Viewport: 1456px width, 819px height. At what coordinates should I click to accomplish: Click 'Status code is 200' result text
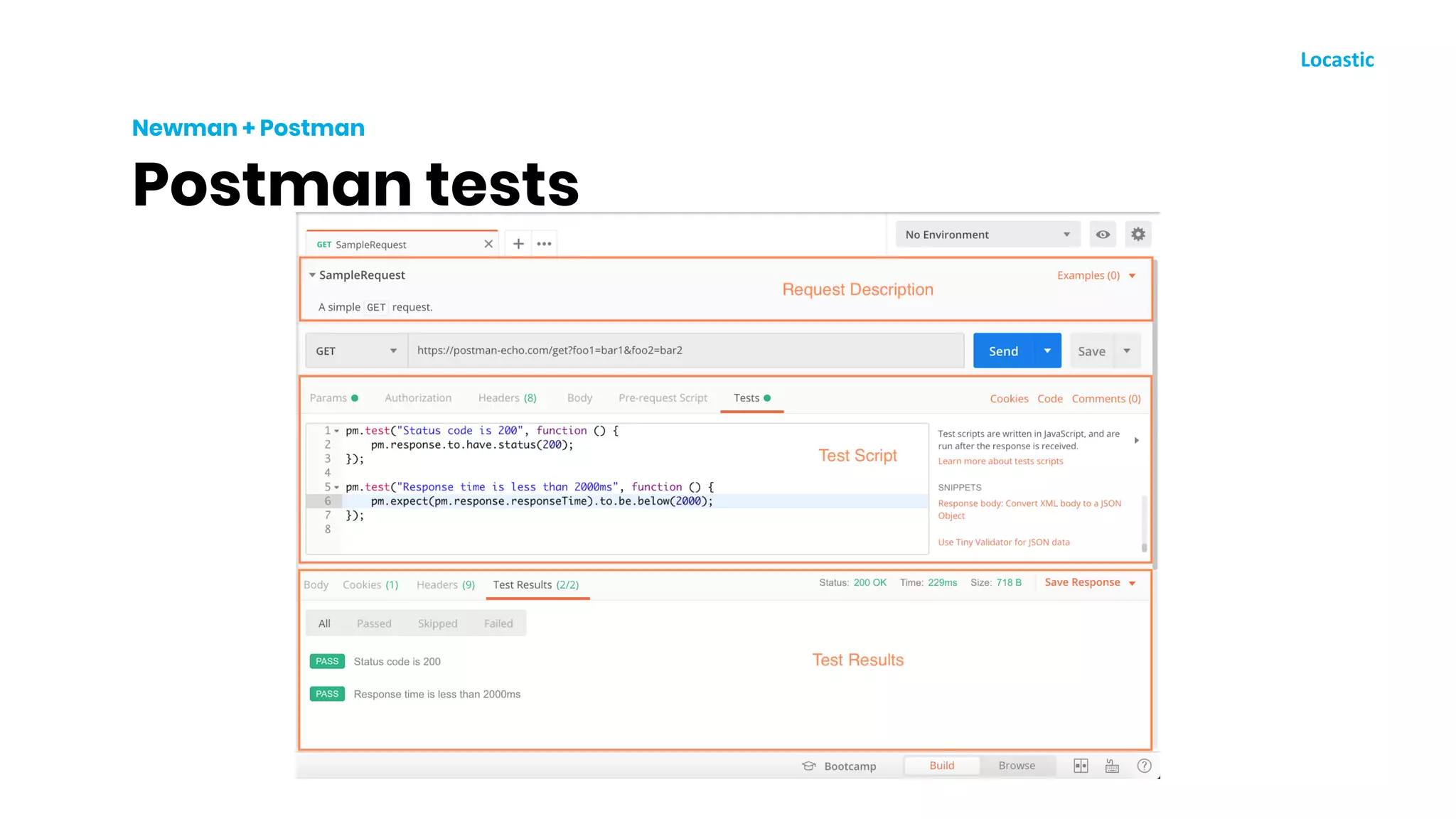397,662
